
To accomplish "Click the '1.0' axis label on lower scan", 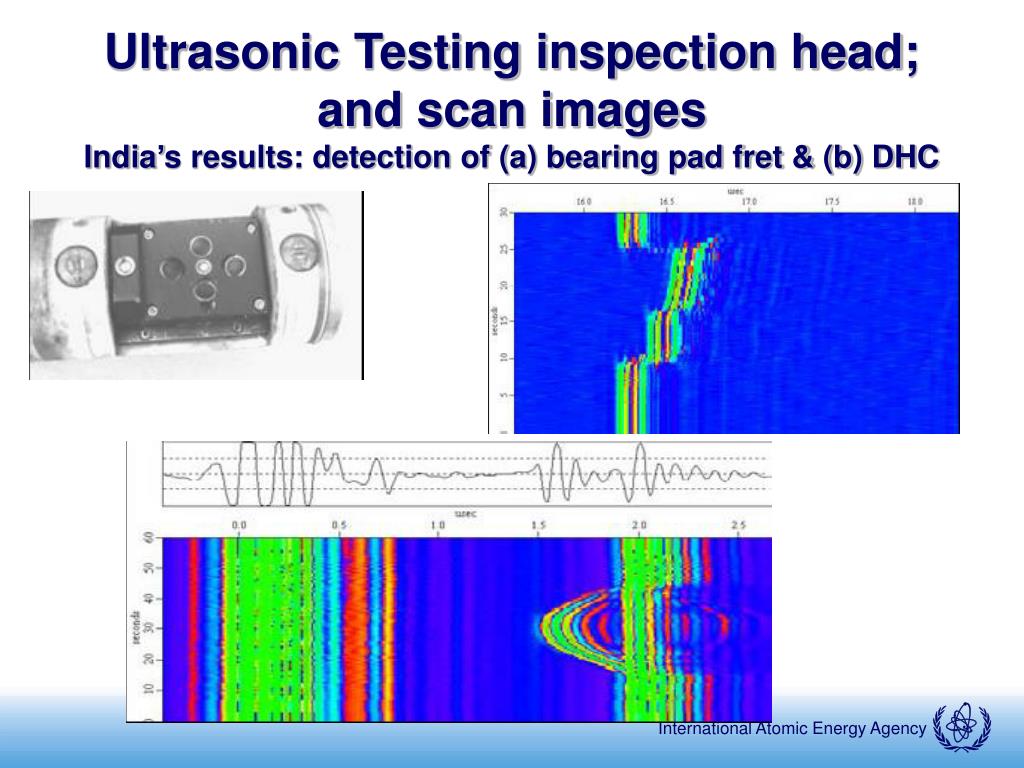I will pos(438,525).
